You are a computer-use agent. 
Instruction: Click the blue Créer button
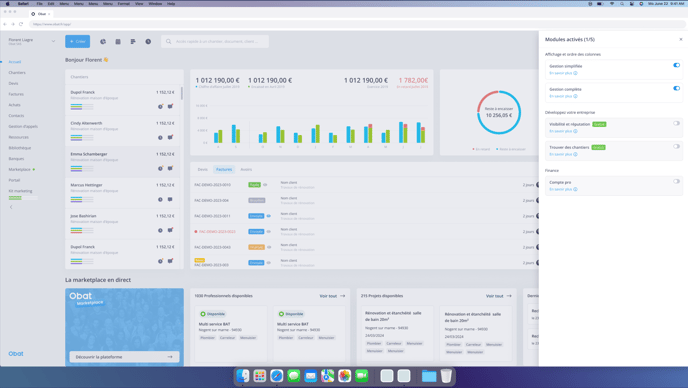coord(78,41)
